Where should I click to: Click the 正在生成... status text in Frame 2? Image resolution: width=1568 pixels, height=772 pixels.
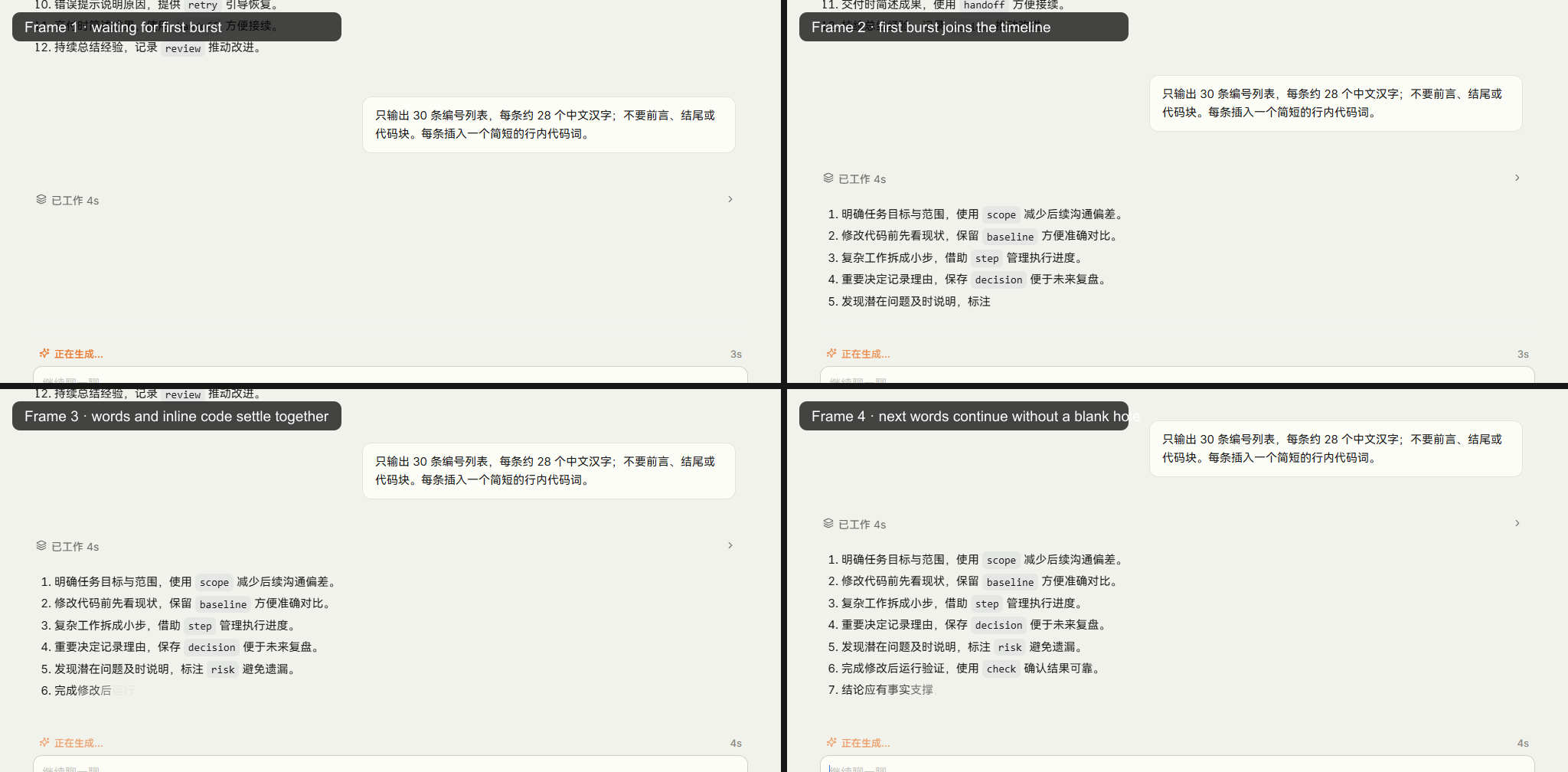(865, 354)
